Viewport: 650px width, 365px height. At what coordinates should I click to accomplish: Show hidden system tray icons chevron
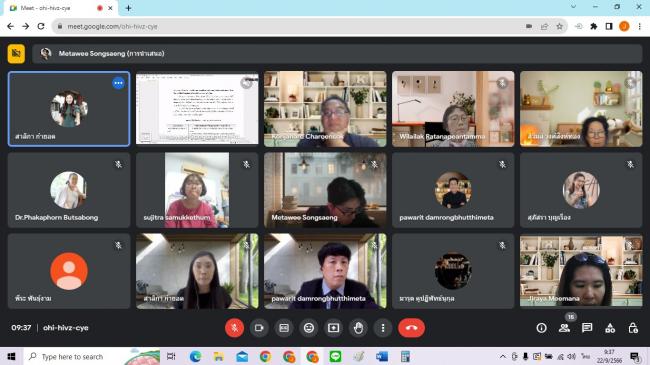tap(502, 356)
